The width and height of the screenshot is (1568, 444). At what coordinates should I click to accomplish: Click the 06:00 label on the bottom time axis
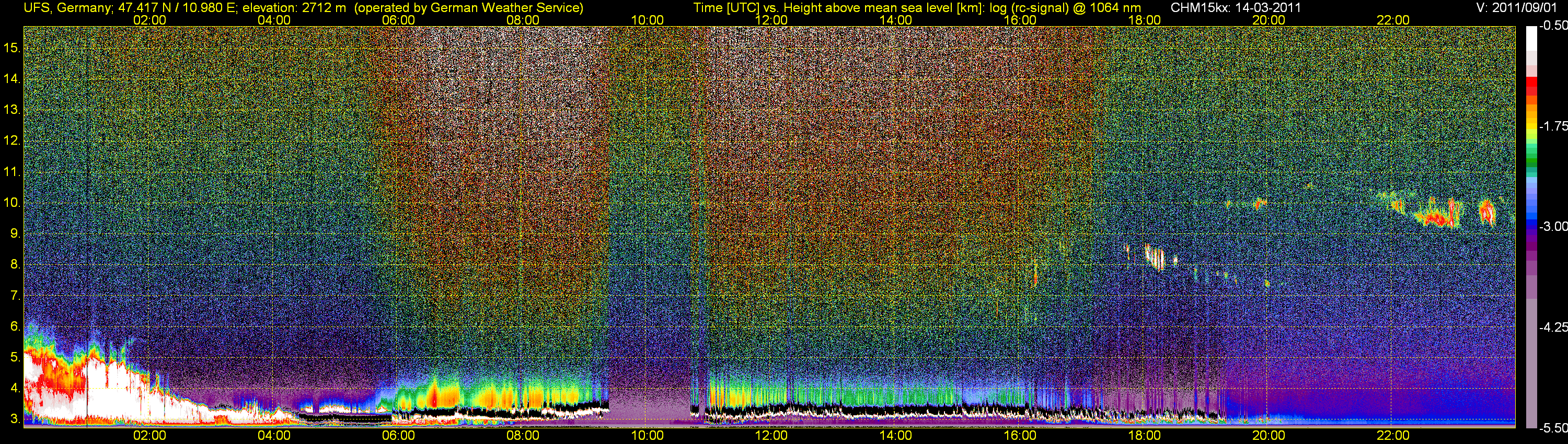[398, 436]
